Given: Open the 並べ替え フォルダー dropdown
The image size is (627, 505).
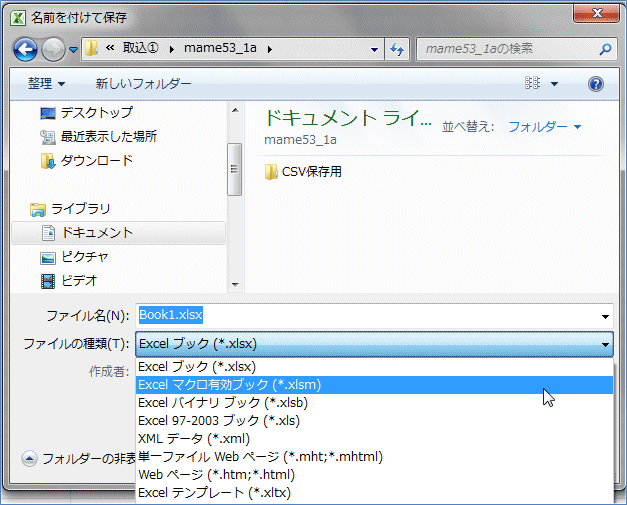Looking at the screenshot, I should point(544,127).
